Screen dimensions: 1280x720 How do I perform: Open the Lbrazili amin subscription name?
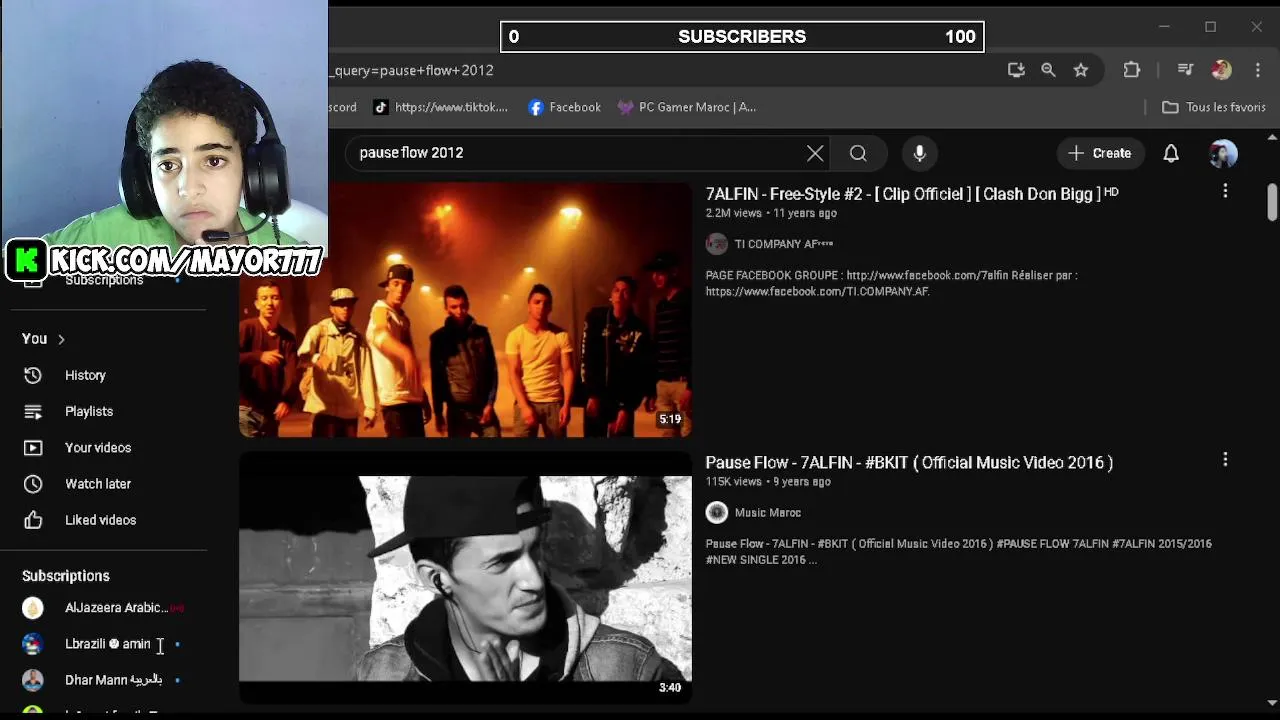(x=108, y=644)
